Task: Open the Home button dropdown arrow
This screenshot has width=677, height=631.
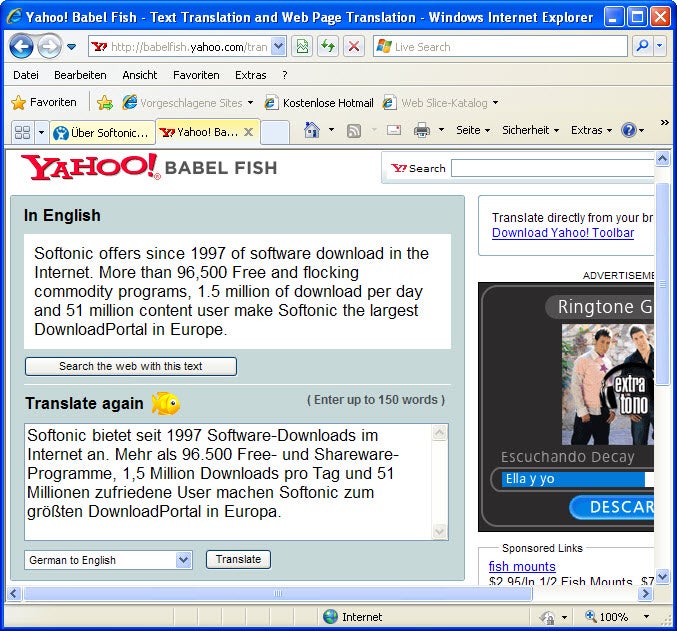Action: 331,130
